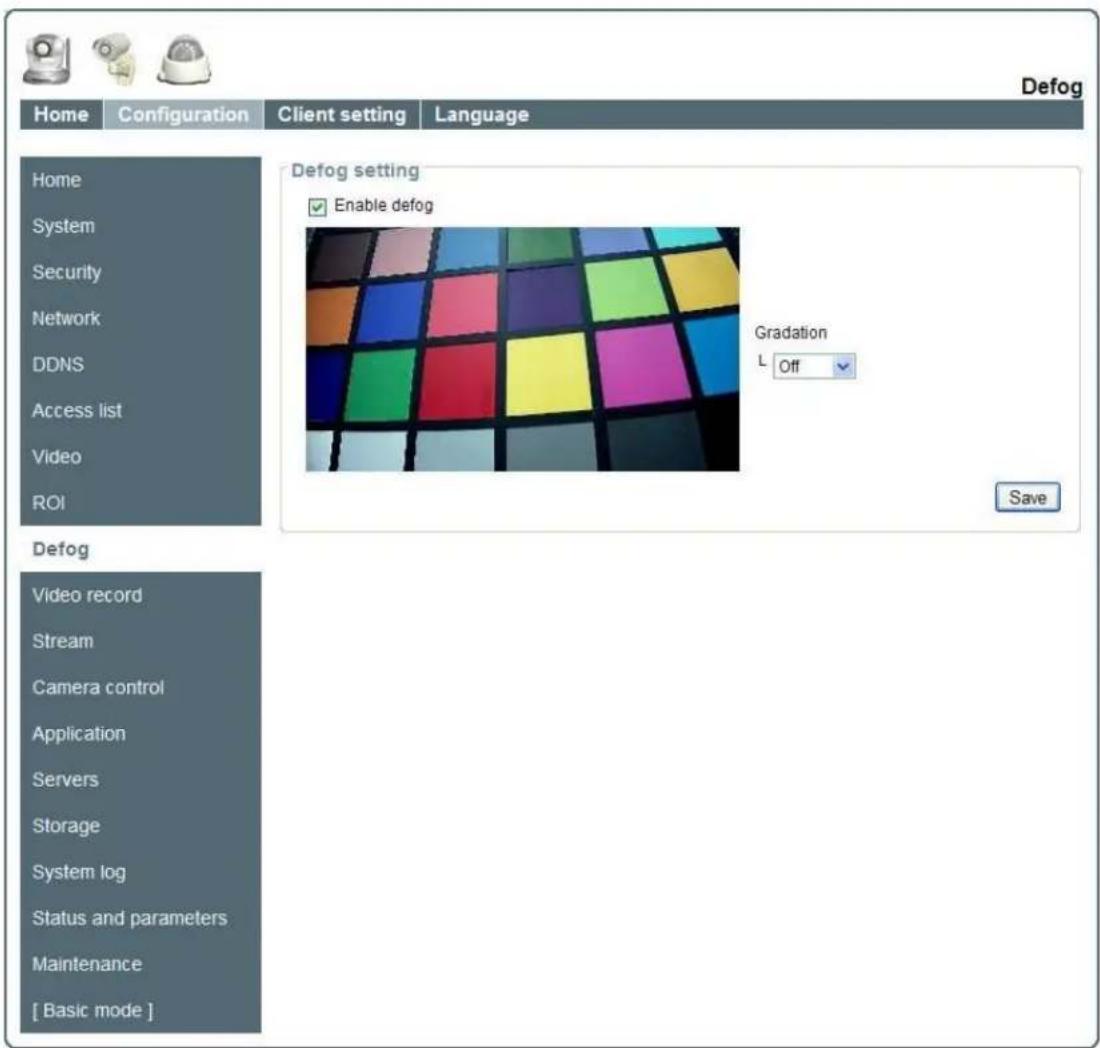Switch to the Configuration tab
1100x1048 pixels.
183,114
